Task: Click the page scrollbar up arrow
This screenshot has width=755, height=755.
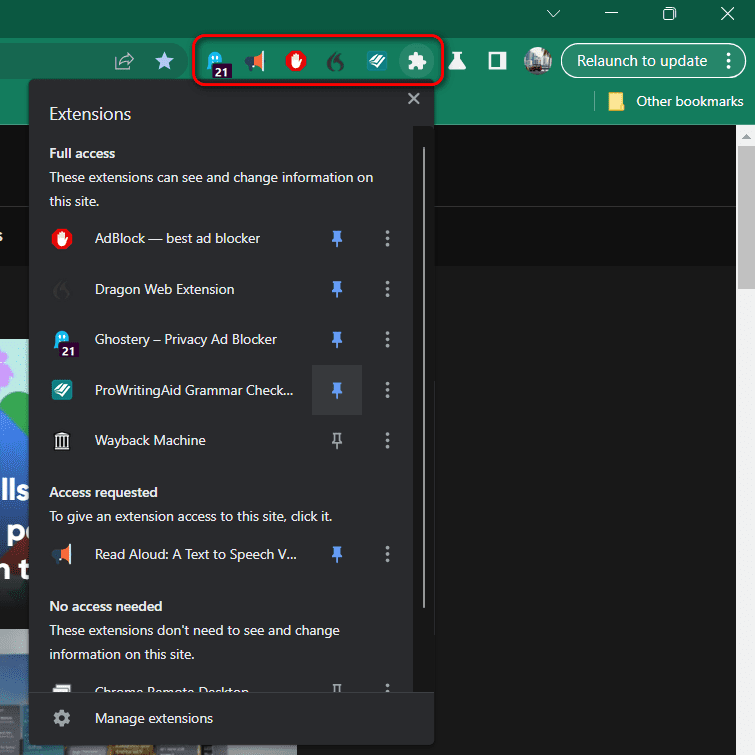Action: [746, 136]
